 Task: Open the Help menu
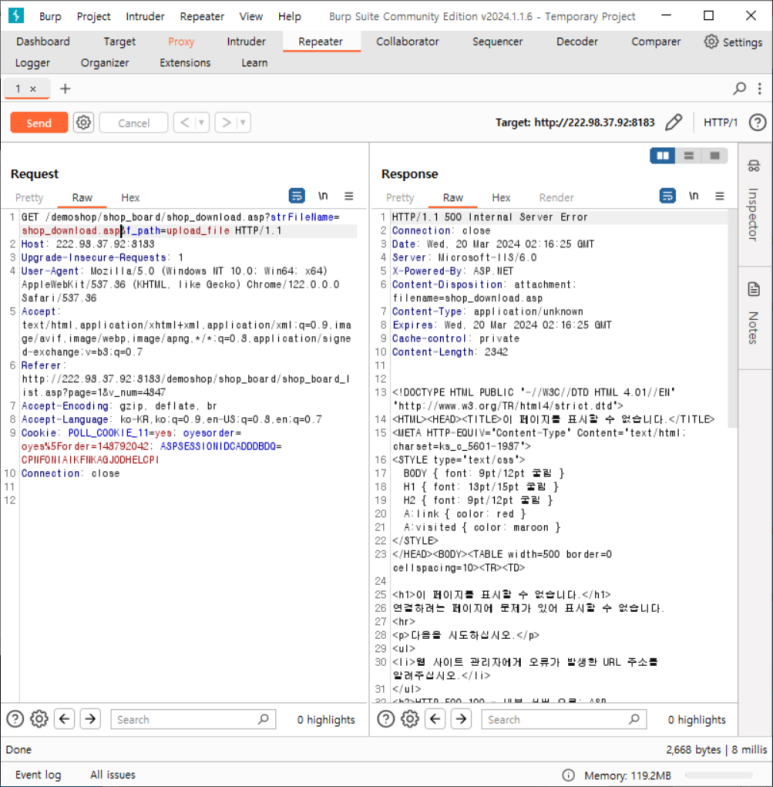[x=290, y=16]
